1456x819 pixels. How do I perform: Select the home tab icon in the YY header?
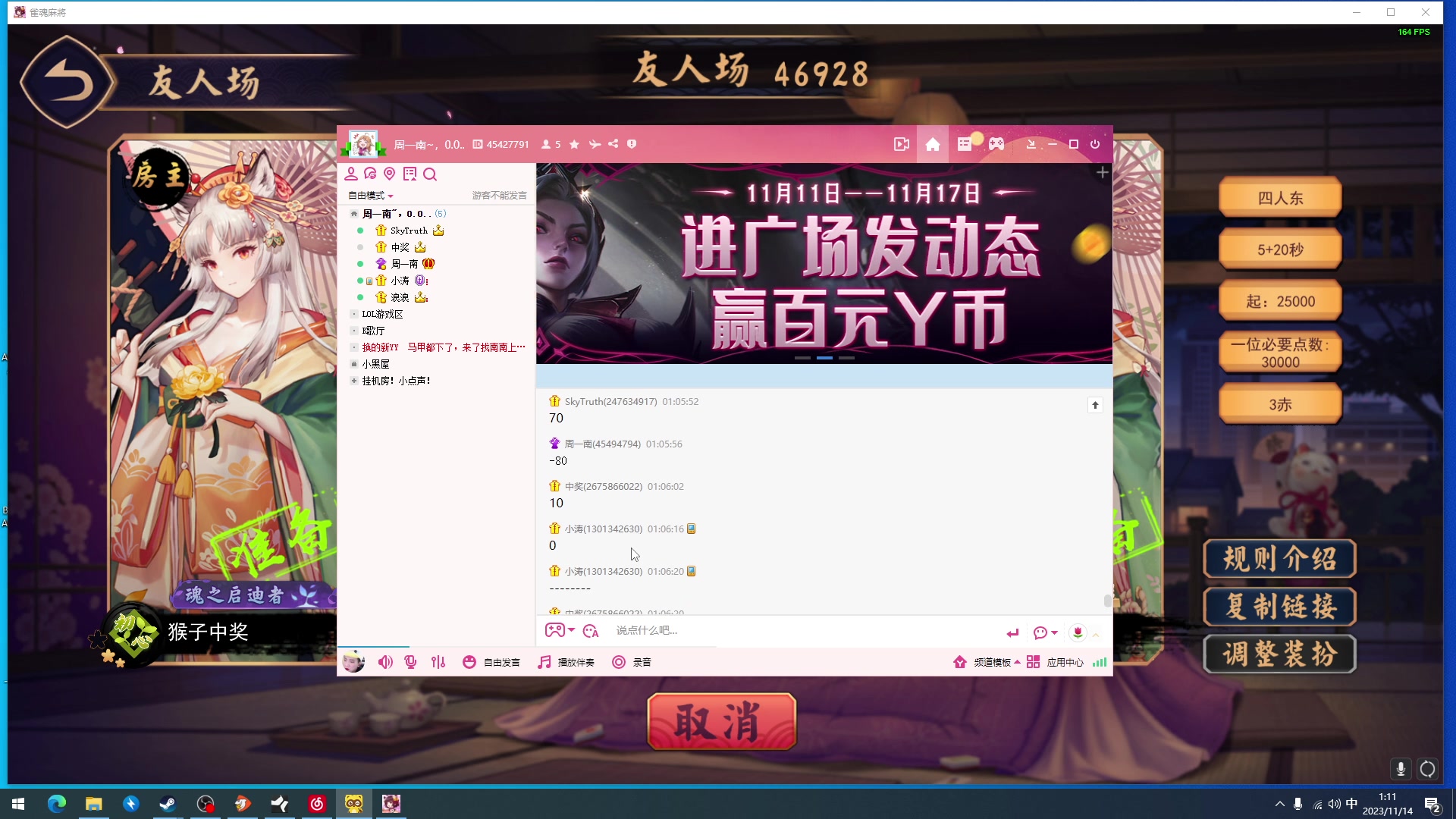point(933,144)
